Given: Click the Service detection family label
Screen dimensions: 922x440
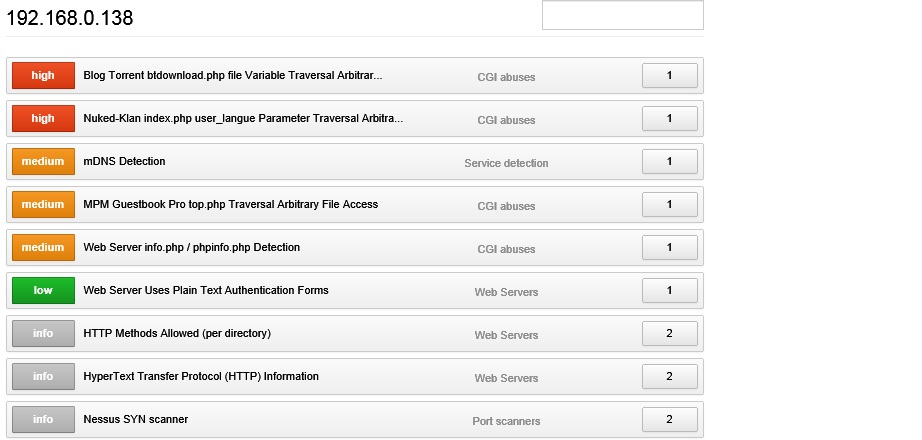Looking at the screenshot, I should point(506,163).
